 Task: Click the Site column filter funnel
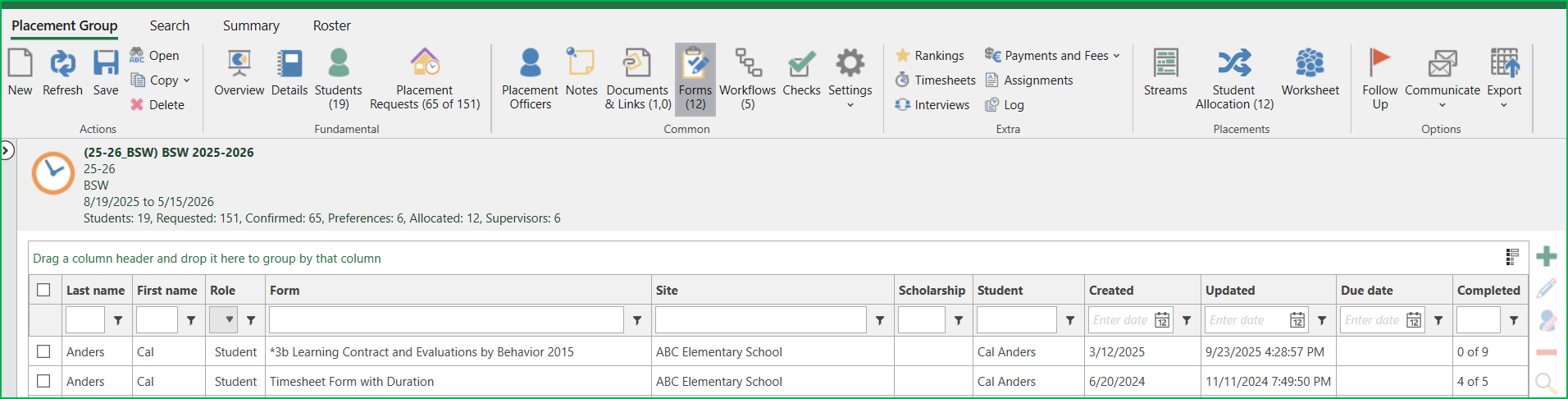[x=880, y=320]
